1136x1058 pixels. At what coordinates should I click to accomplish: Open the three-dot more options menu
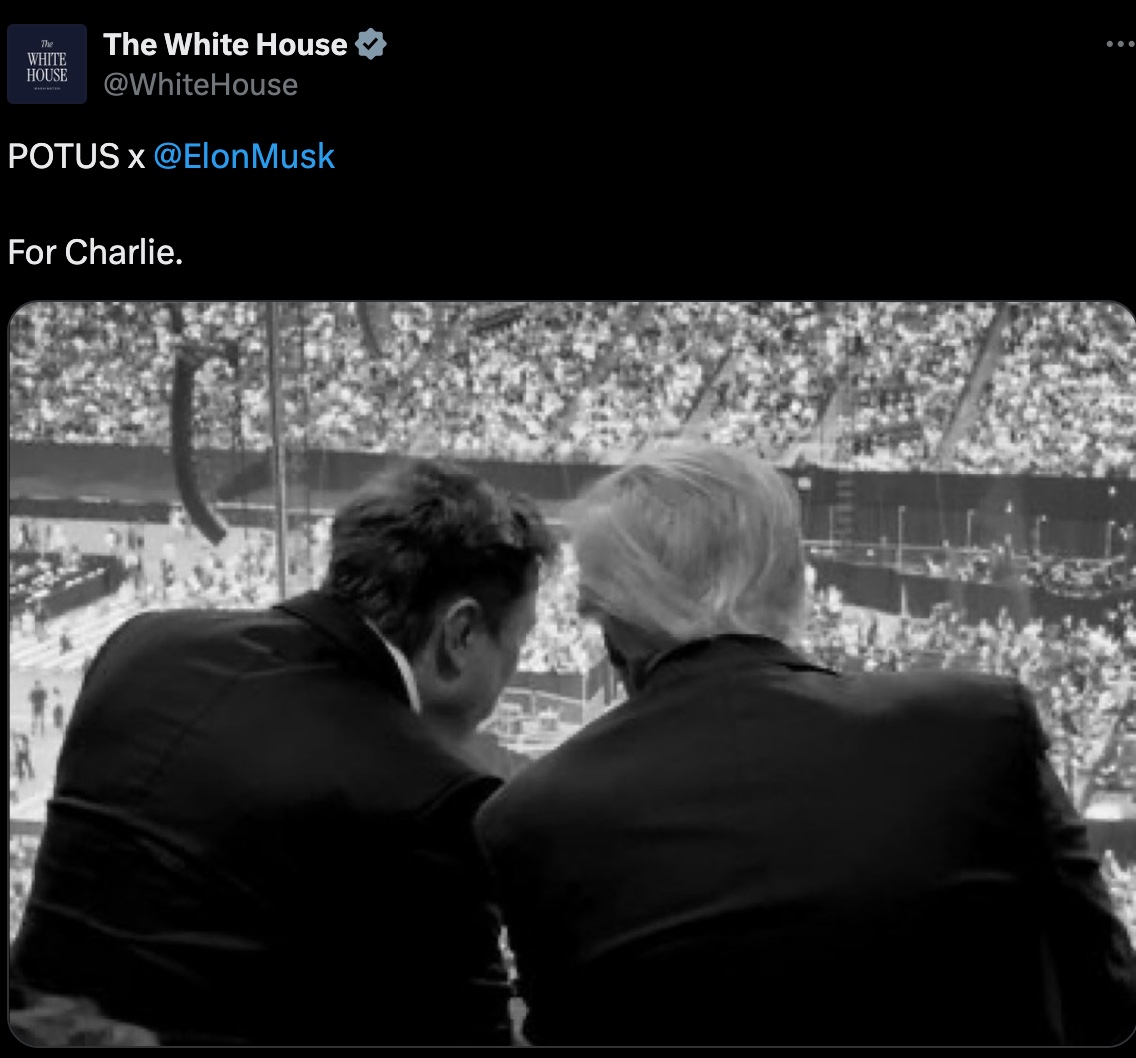1120,44
